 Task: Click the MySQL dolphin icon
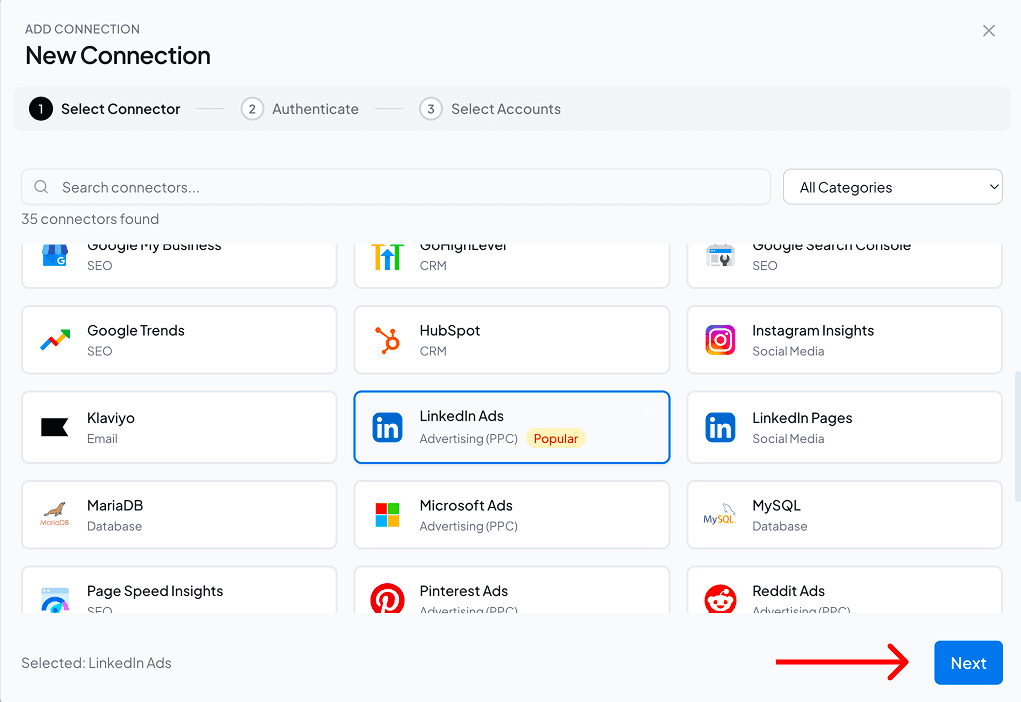click(x=720, y=514)
